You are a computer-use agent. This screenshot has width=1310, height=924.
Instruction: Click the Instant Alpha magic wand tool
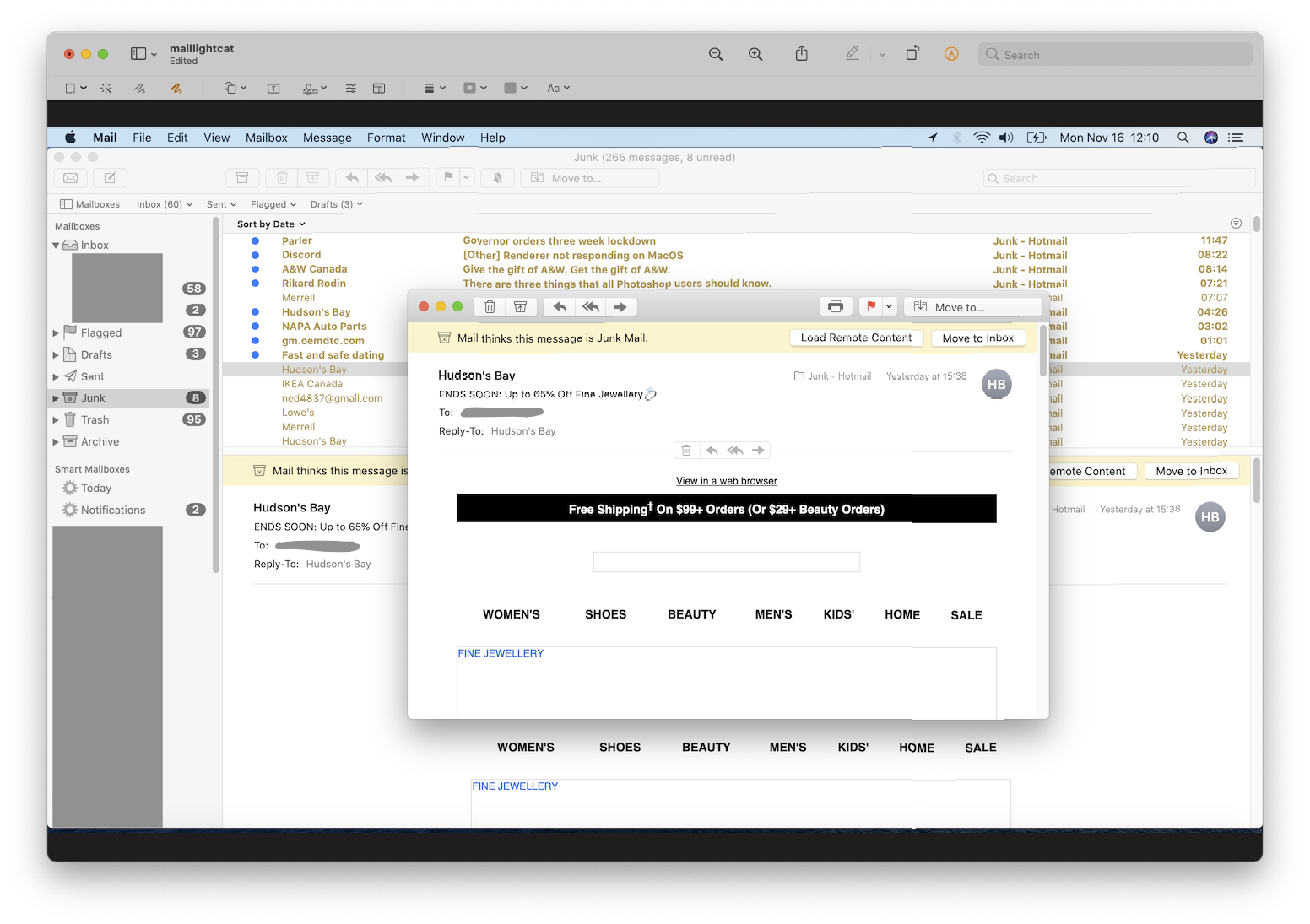pyautogui.click(x=106, y=88)
